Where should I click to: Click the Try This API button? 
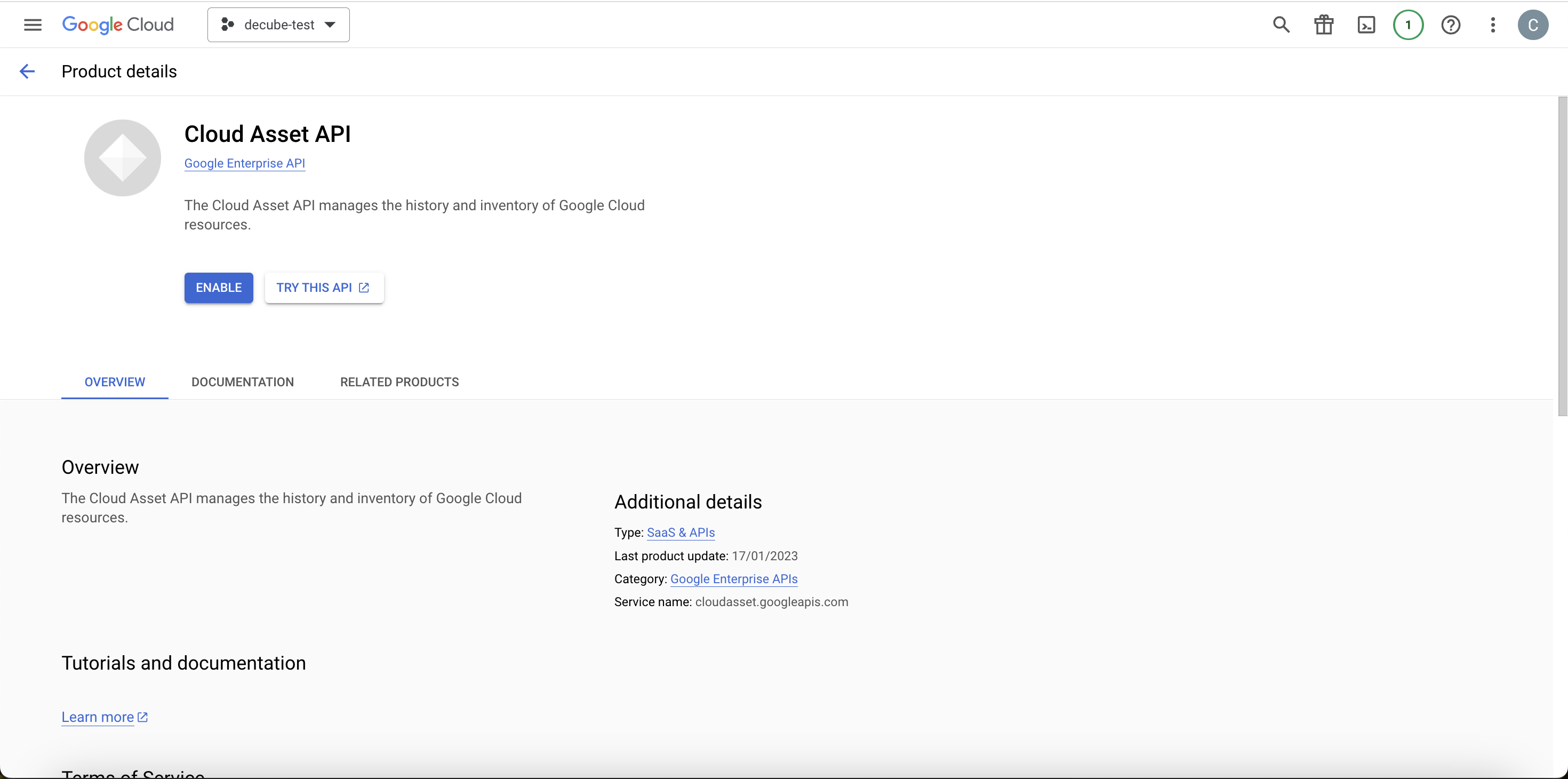tap(324, 288)
